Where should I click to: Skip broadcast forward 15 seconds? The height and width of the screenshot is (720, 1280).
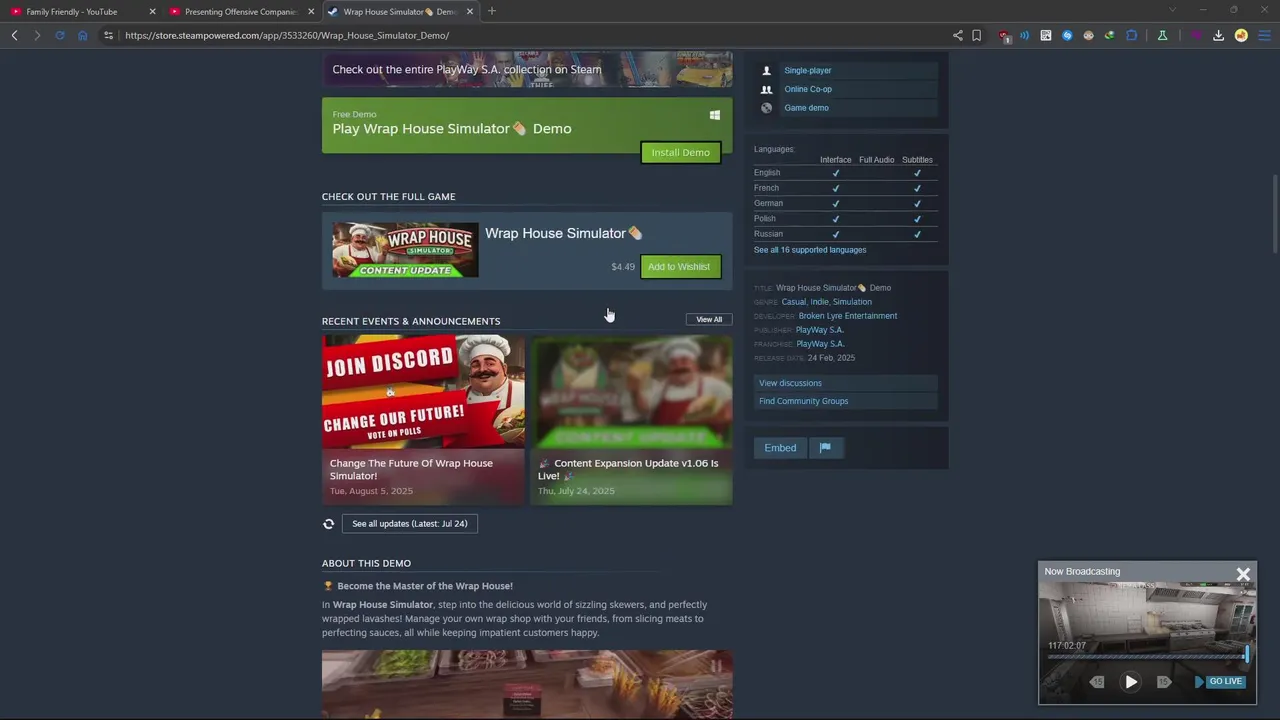[x=1164, y=682]
